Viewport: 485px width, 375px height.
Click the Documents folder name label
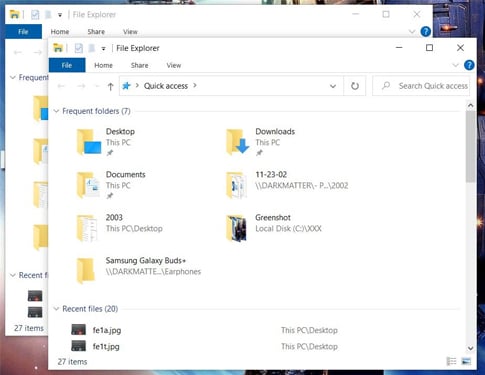(x=126, y=174)
